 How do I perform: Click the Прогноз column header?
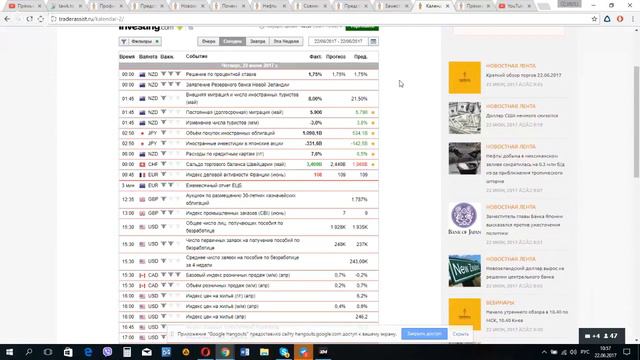336,57
